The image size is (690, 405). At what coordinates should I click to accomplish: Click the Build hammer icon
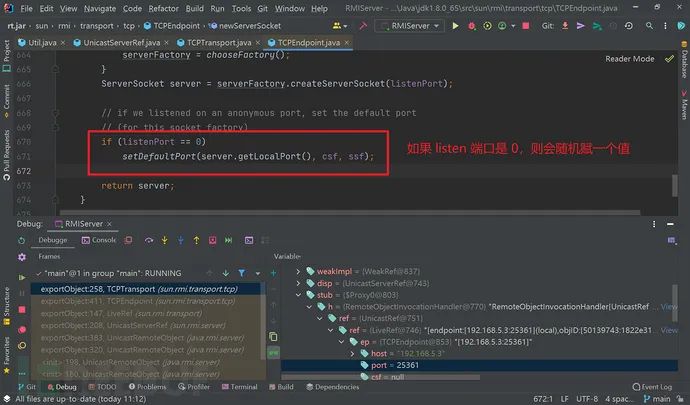(x=363, y=26)
